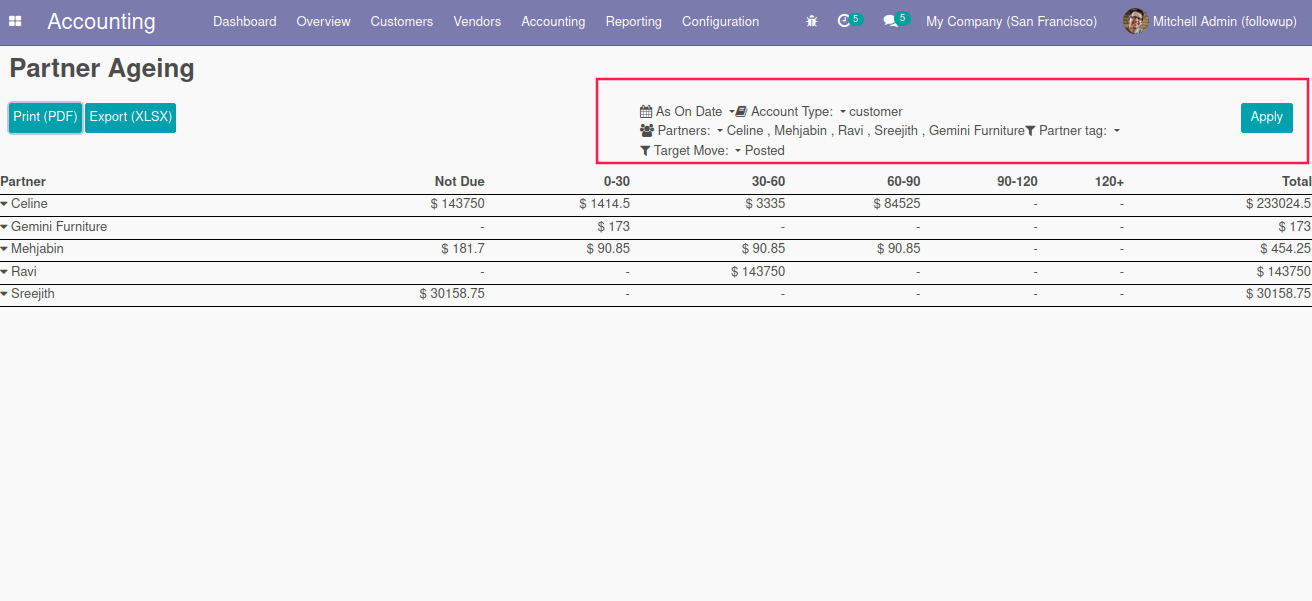The width and height of the screenshot is (1312, 601).
Task: Open the Partners dropdown arrow
Action: pyautogui.click(x=720, y=131)
